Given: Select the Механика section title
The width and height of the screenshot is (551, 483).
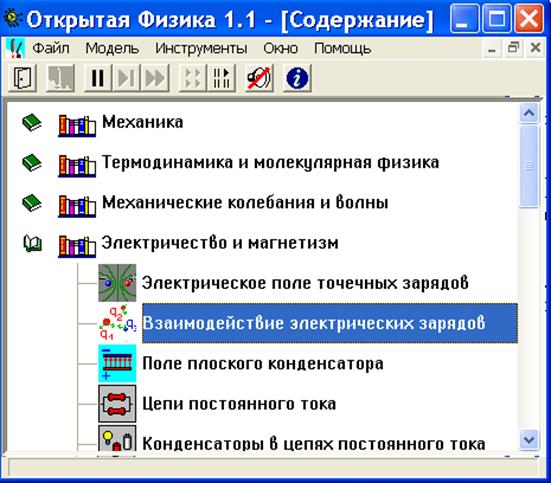Looking at the screenshot, I should (x=142, y=122).
